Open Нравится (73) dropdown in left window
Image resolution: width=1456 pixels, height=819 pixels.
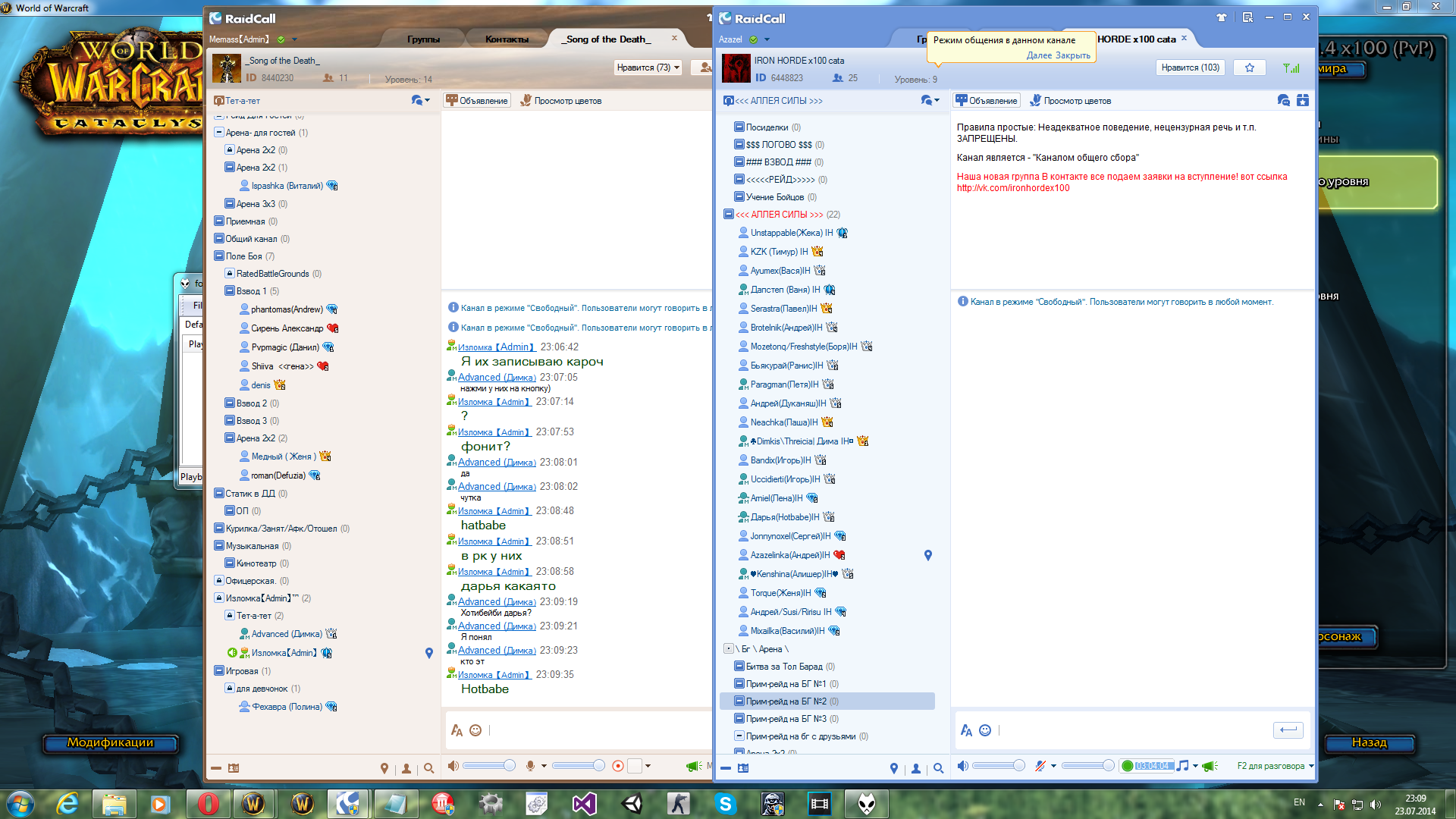click(676, 67)
